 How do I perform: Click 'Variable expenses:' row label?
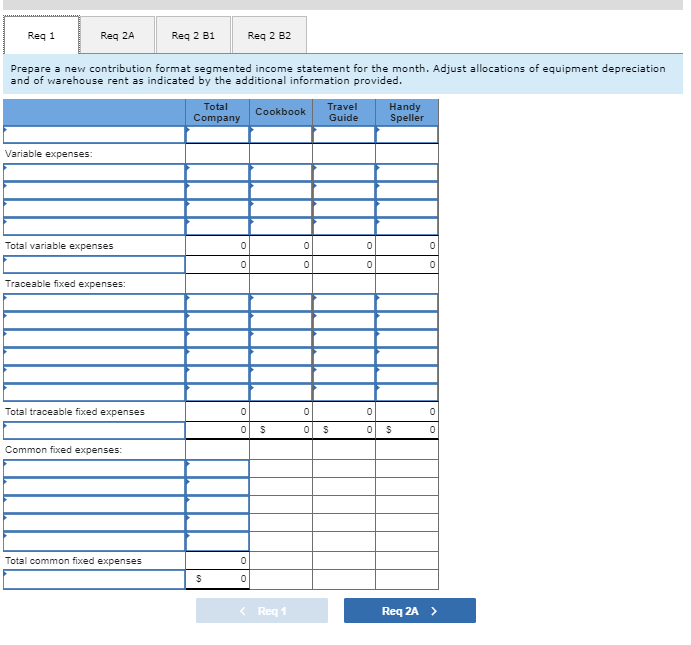click(x=49, y=154)
